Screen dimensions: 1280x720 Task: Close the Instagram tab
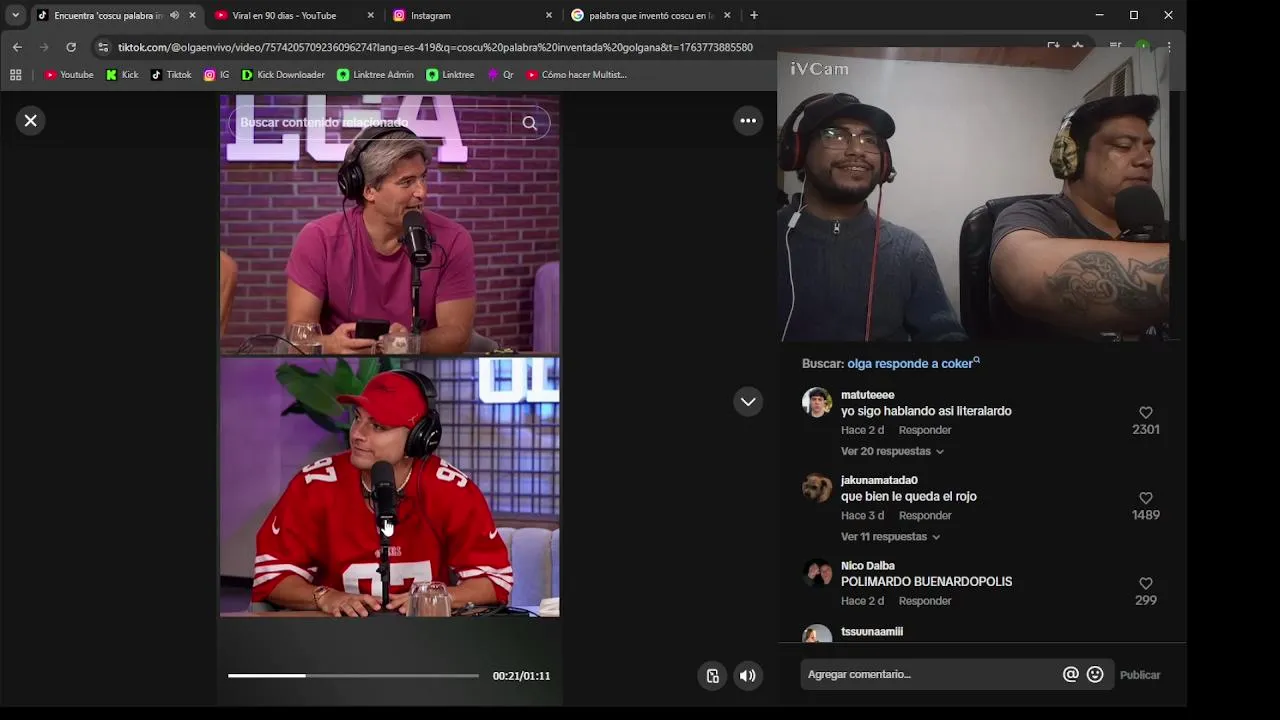pos(548,15)
